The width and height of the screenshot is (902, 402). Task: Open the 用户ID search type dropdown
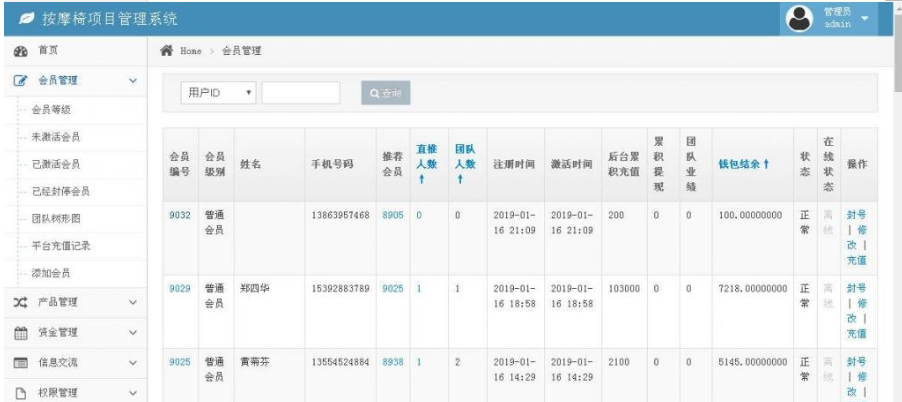[219, 93]
